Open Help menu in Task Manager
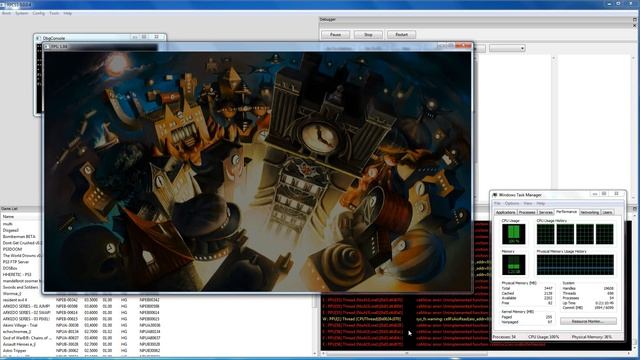Image resolution: width=640 pixels, height=360 pixels. 541,203
